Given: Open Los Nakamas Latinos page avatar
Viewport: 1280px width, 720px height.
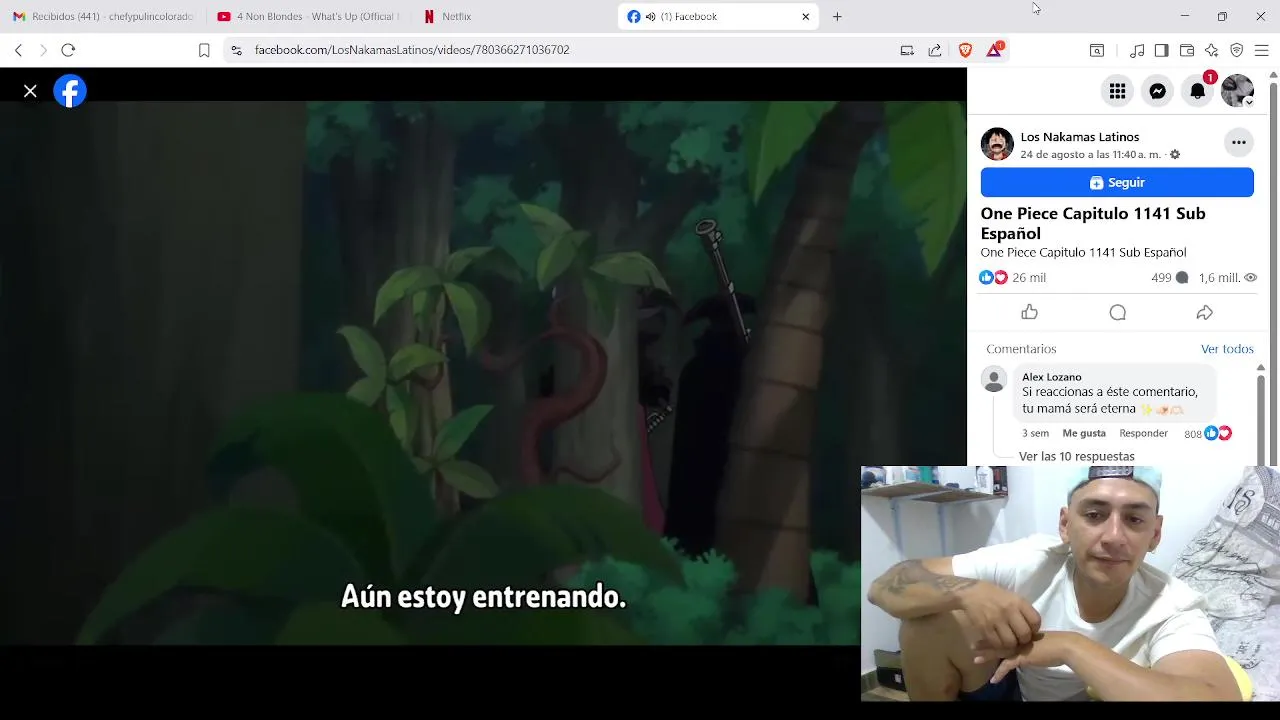Looking at the screenshot, I should click(x=997, y=144).
